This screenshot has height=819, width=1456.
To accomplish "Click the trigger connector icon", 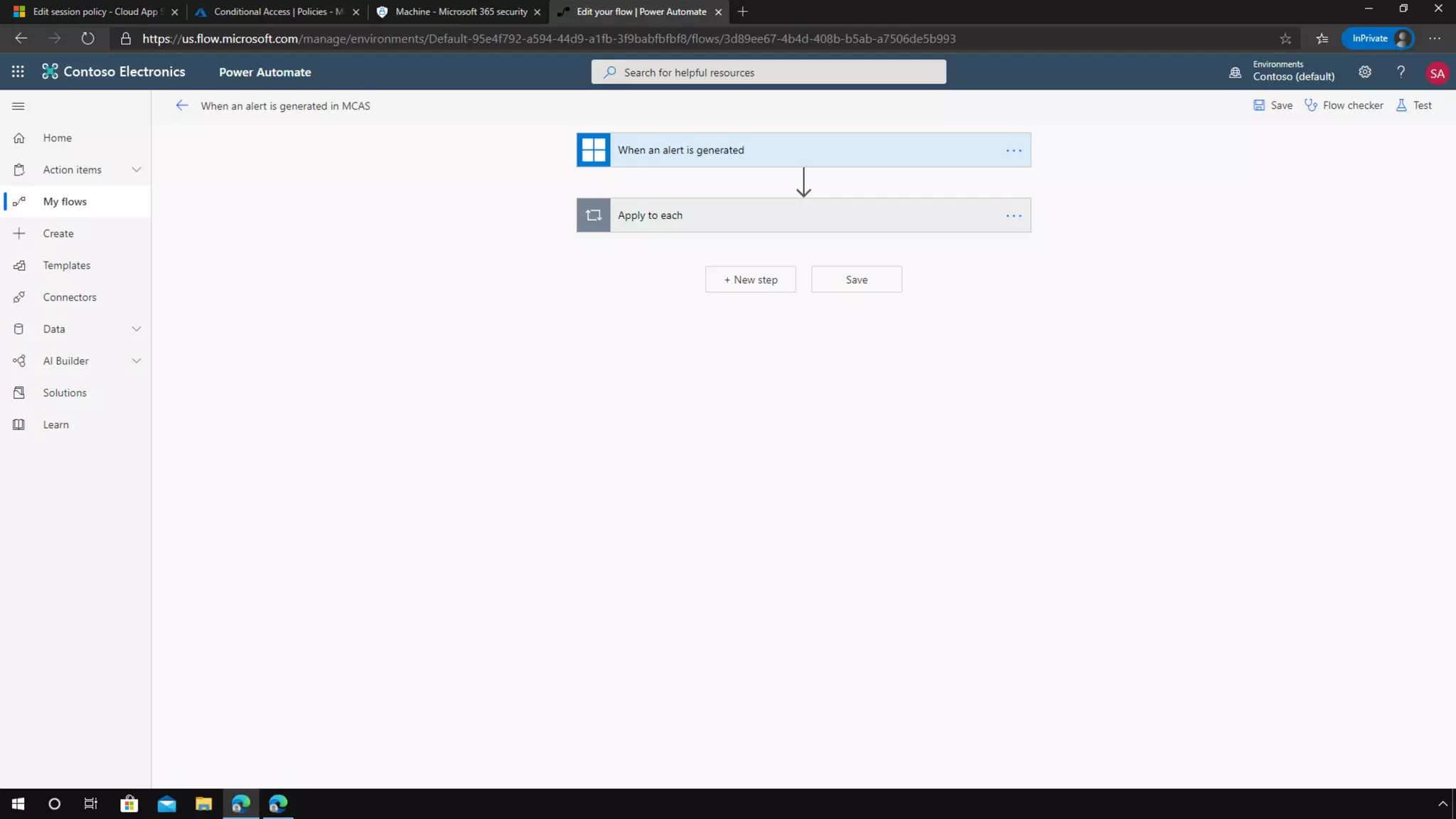I will click(x=594, y=150).
